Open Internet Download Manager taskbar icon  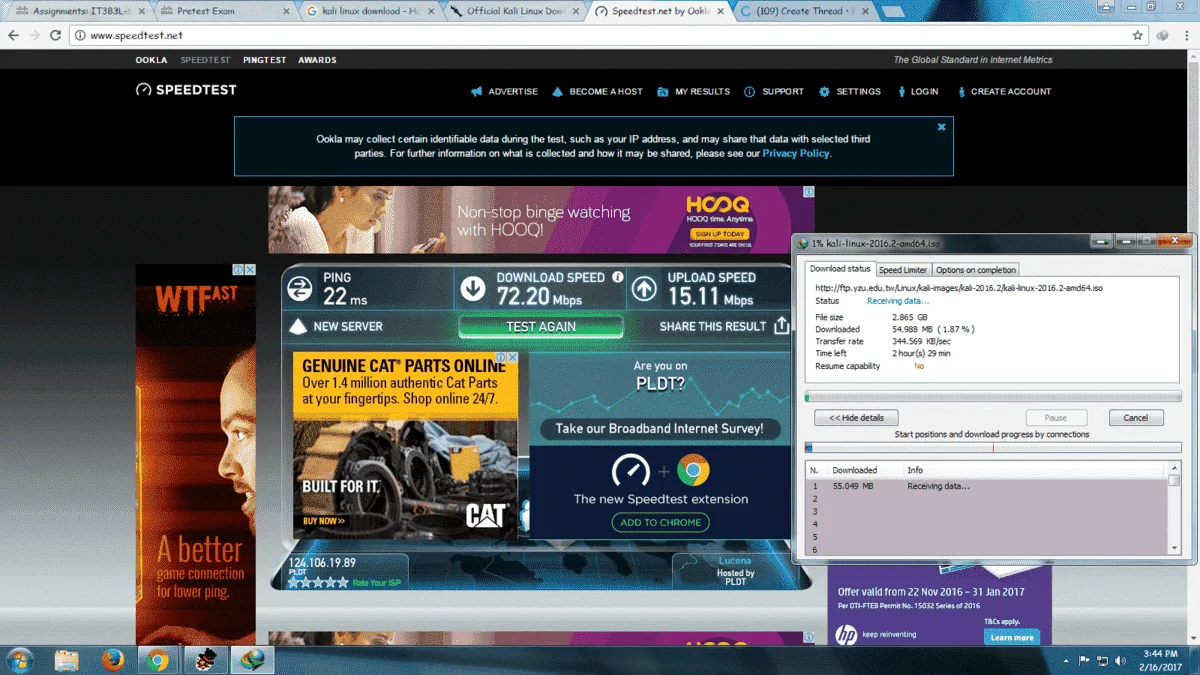250,660
